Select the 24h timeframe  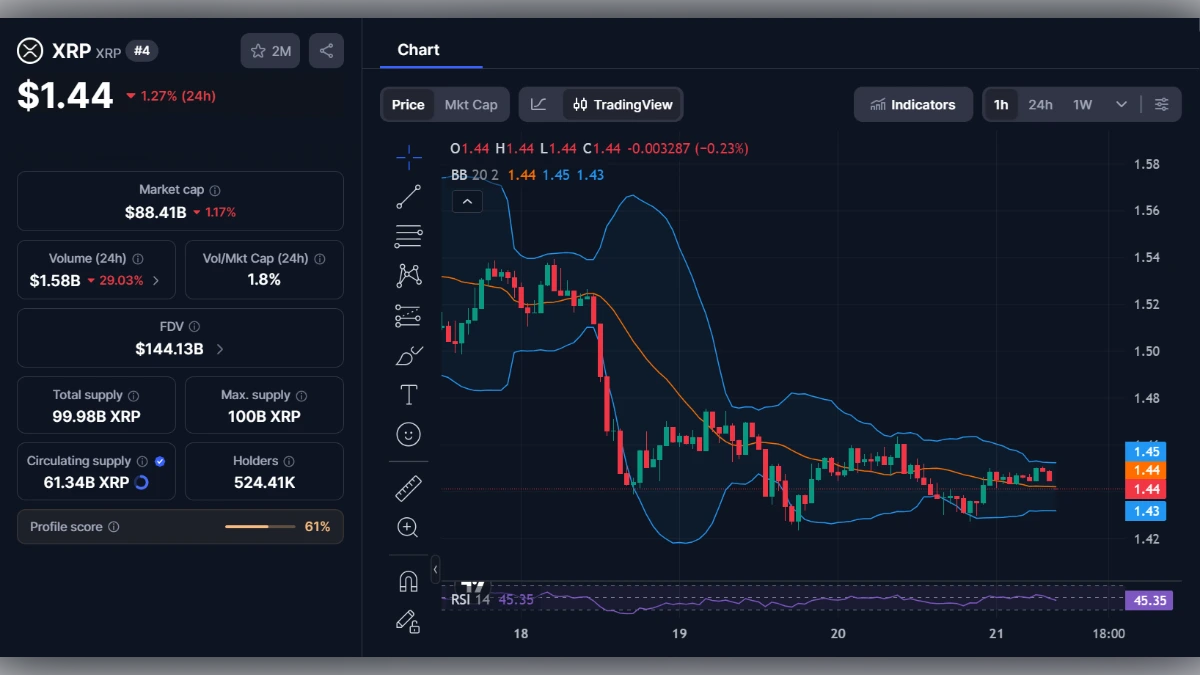pos(1040,103)
